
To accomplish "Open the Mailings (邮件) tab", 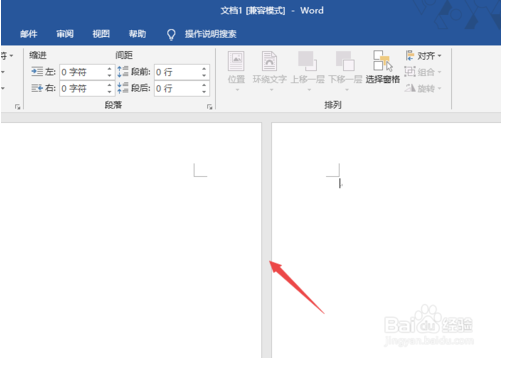I will click(29, 34).
